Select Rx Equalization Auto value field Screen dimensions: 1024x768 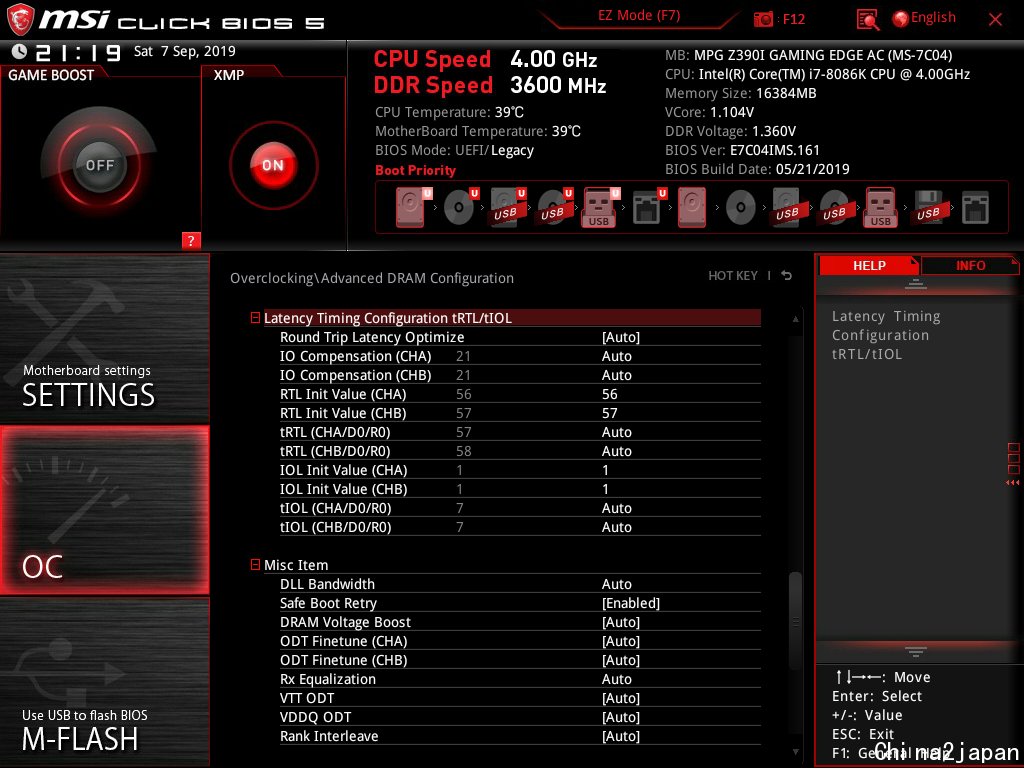616,679
